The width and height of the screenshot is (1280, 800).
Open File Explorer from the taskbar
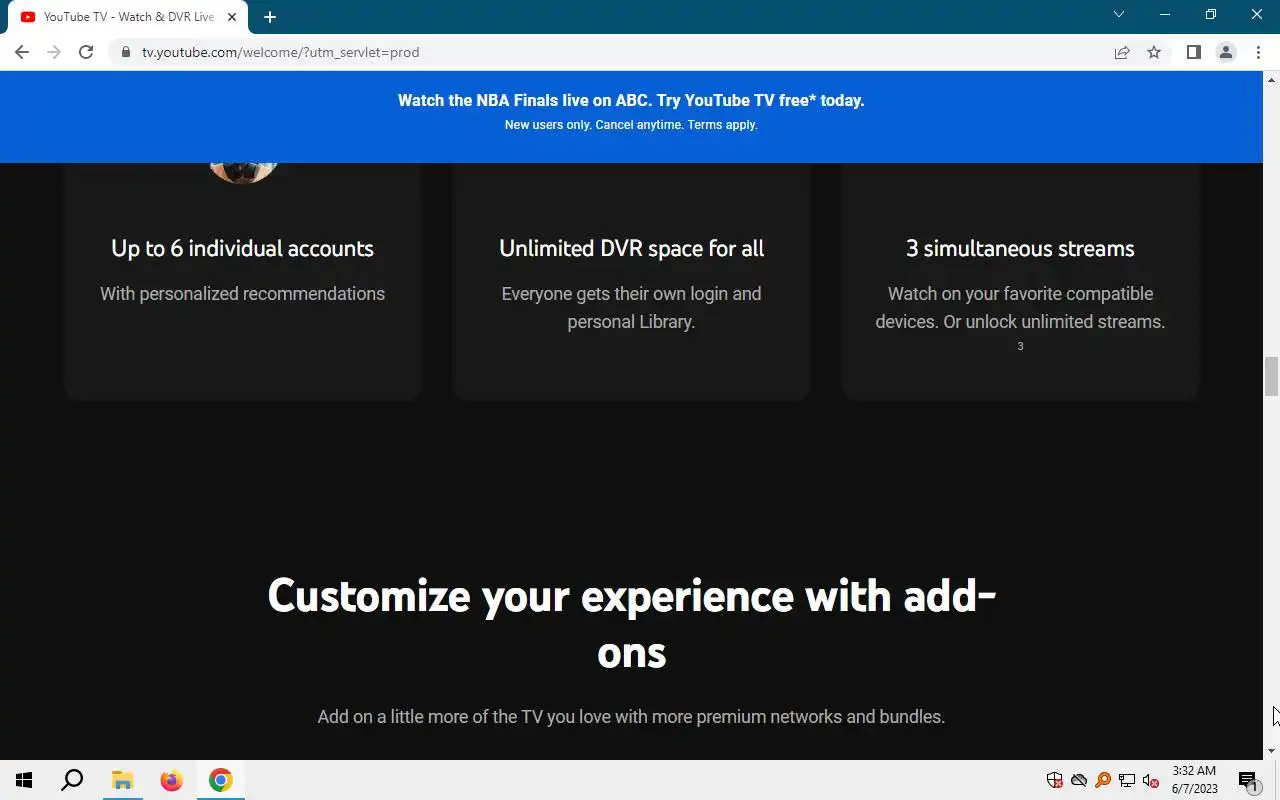(122, 780)
